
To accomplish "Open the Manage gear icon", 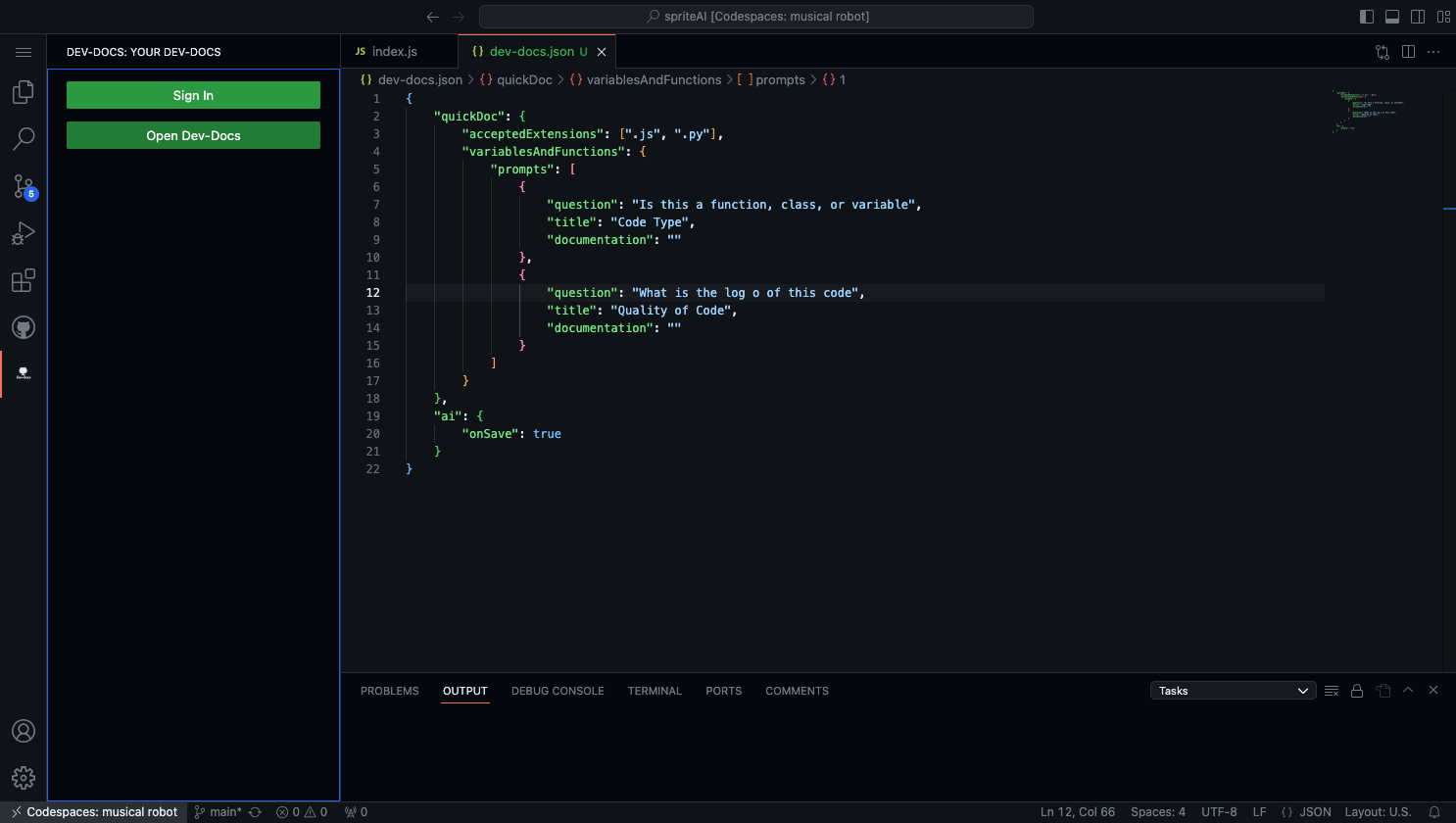I will [x=24, y=778].
